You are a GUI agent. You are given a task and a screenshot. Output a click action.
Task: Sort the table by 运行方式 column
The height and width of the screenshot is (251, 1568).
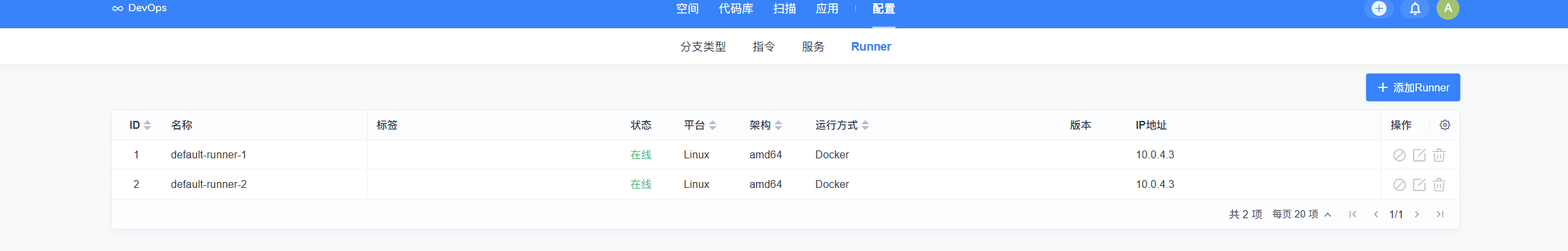point(842,125)
